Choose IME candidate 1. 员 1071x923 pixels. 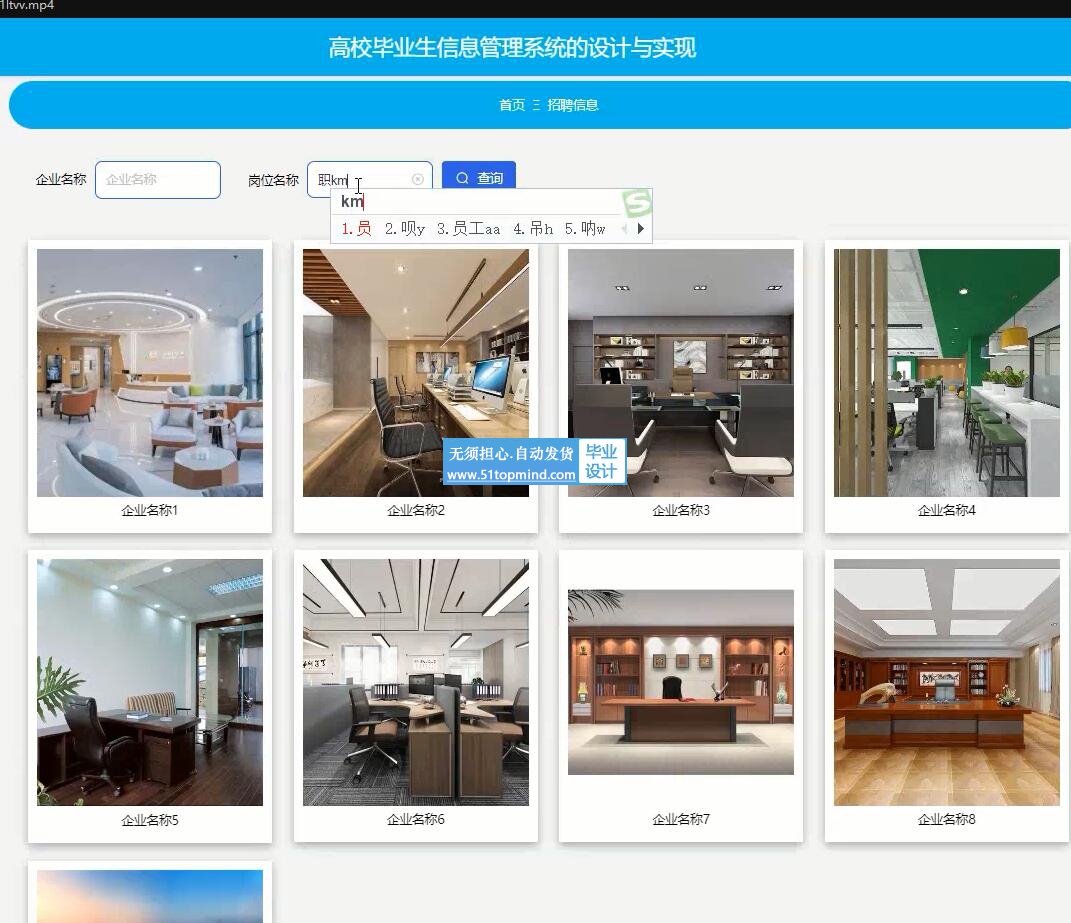coord(357,229)
